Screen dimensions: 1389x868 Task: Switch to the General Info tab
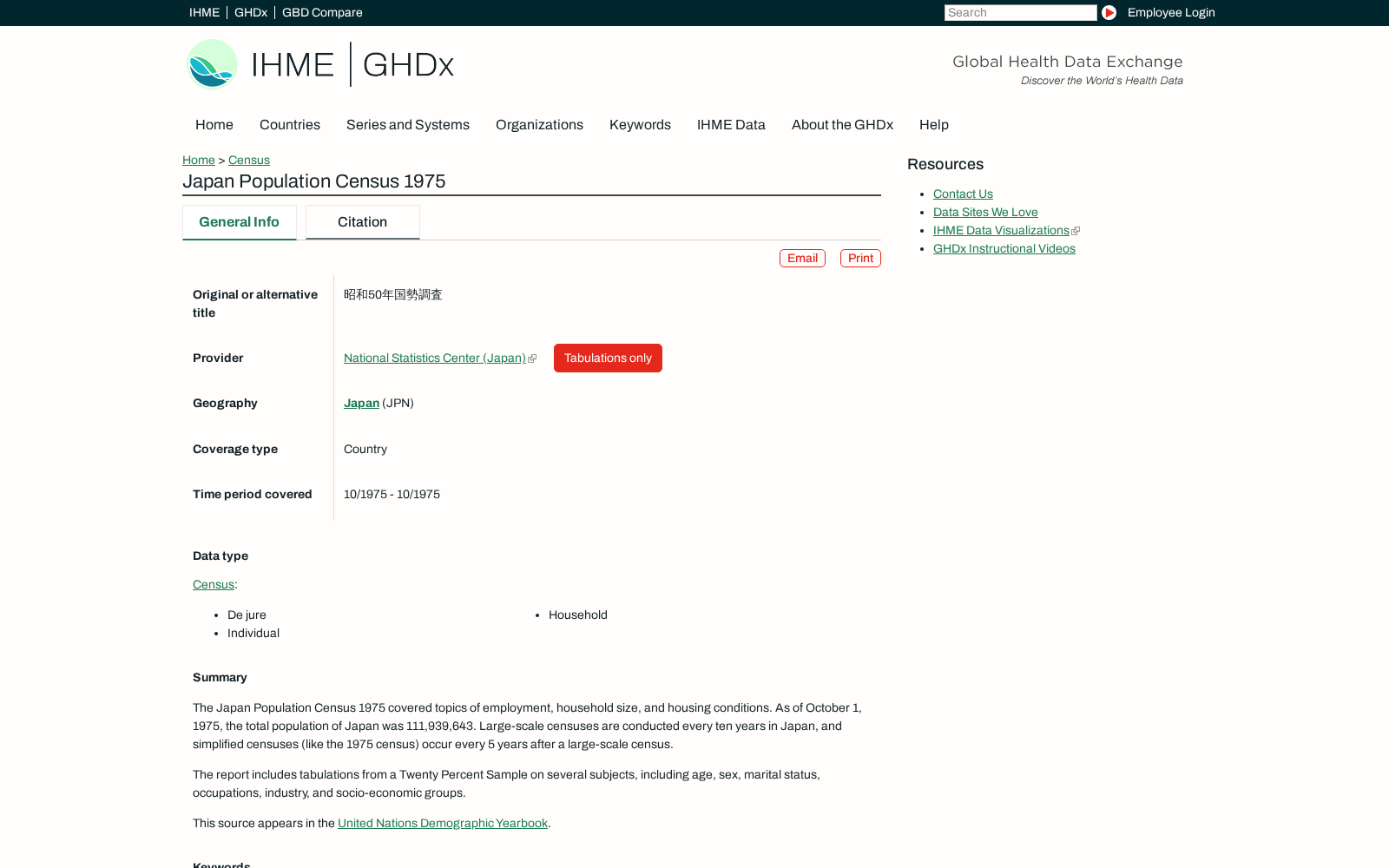[240, 222]
